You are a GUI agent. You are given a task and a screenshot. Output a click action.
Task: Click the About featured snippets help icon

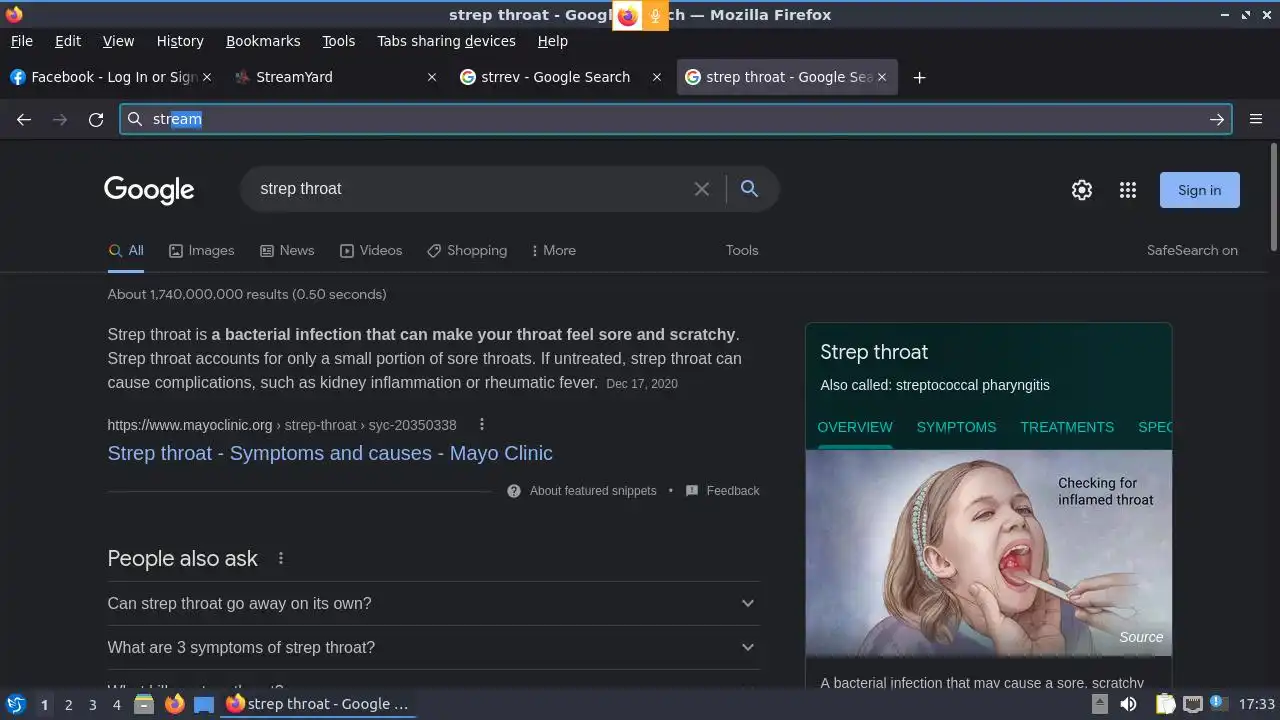pyautogui.click(x=514, y=491)
